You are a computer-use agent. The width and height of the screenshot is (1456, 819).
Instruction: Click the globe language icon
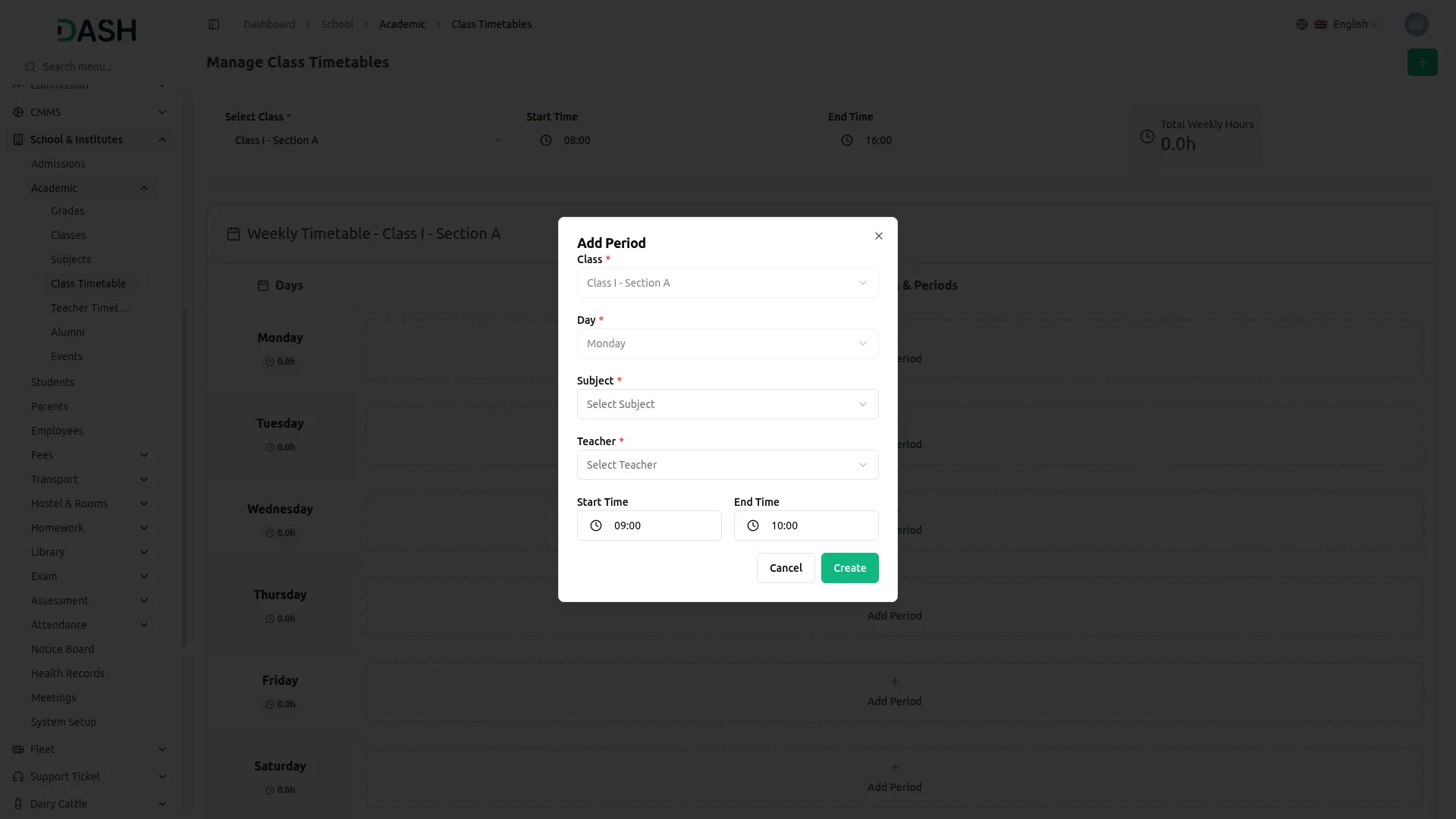[1302, 24]
